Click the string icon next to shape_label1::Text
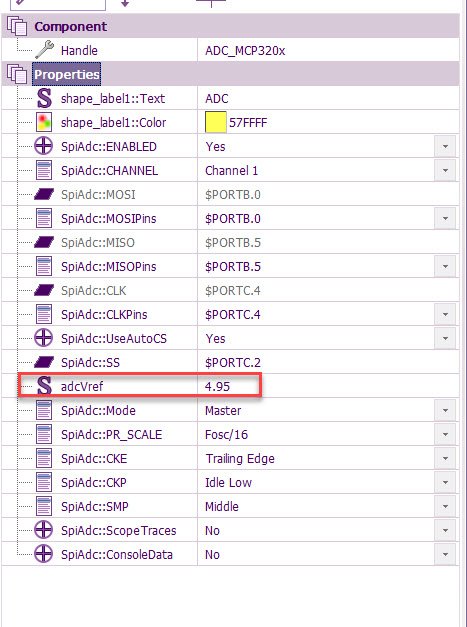Viewport: 467px width, 627px height. coord(44,98)
